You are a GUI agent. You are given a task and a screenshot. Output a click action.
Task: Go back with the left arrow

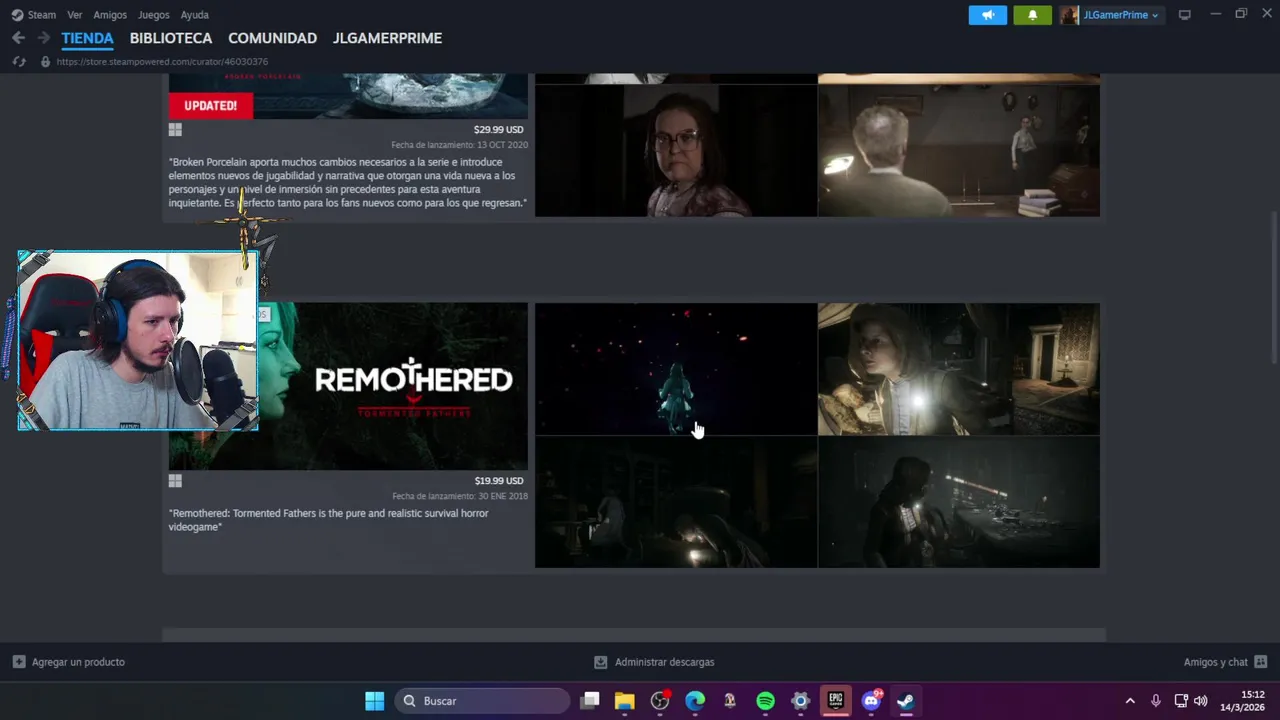[x=18, y=38]
